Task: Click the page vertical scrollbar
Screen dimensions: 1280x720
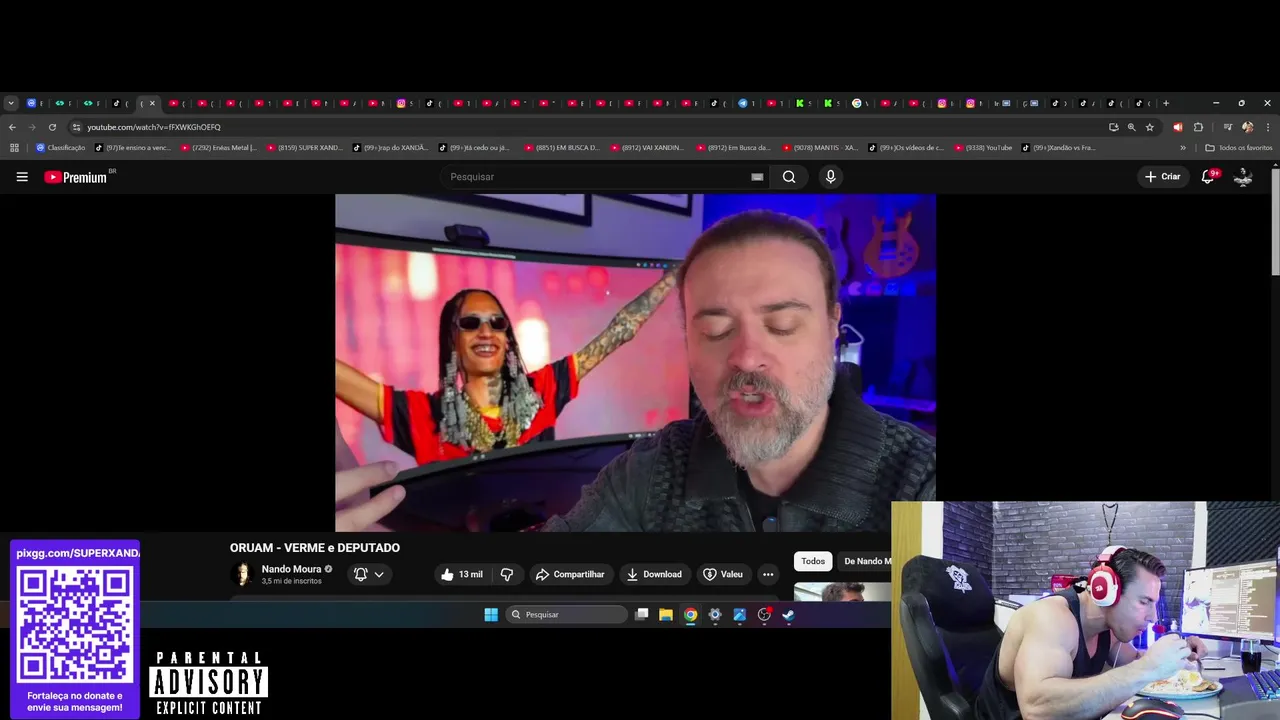Action: [1275, 222]
